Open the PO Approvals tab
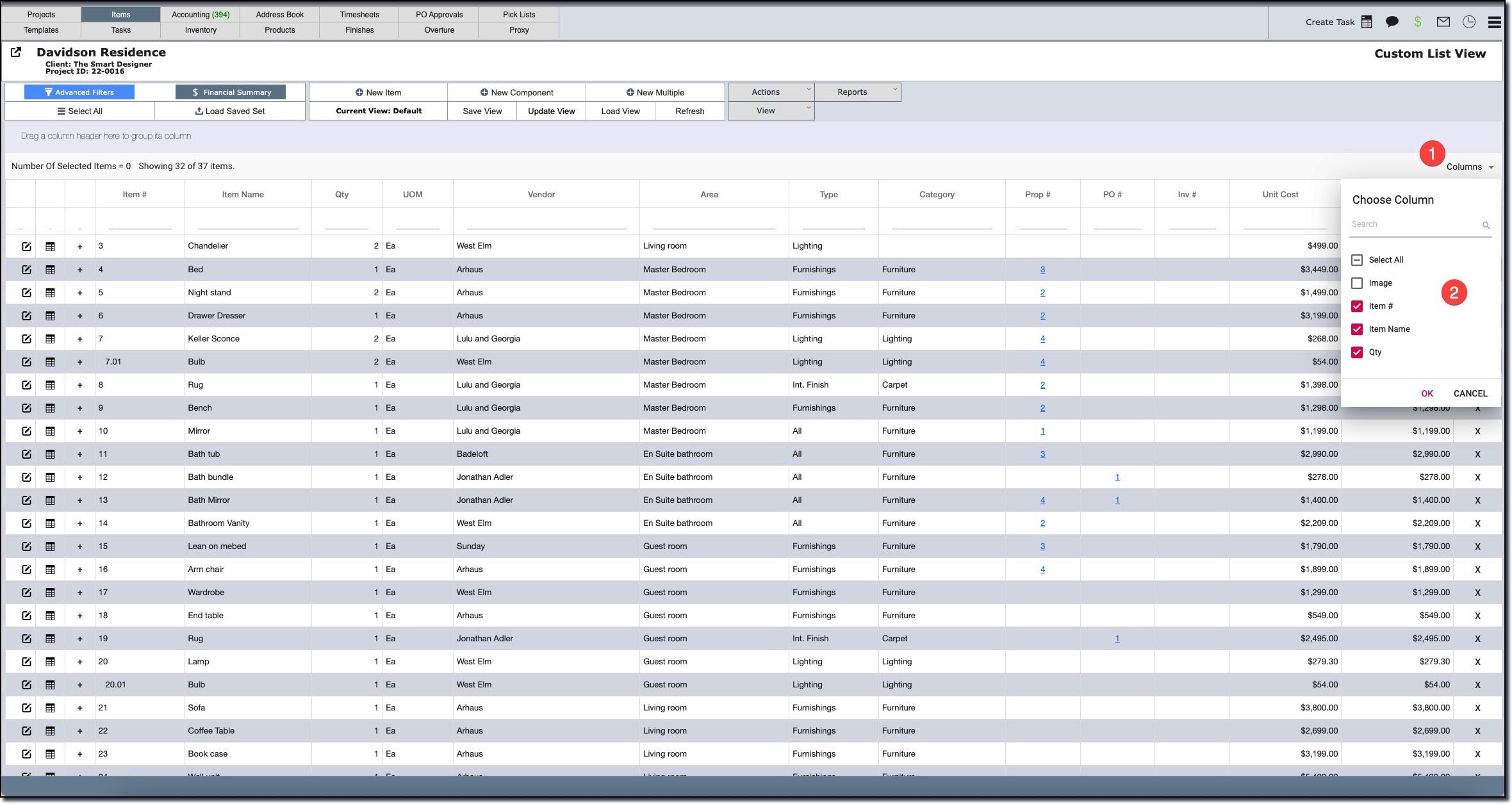Image resolution: width=1512 pixels, height=804 pixels. tap(439, 14)
